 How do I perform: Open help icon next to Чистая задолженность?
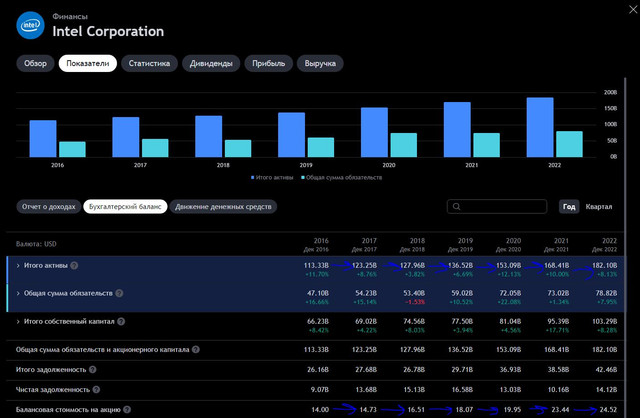pos(96,389)
